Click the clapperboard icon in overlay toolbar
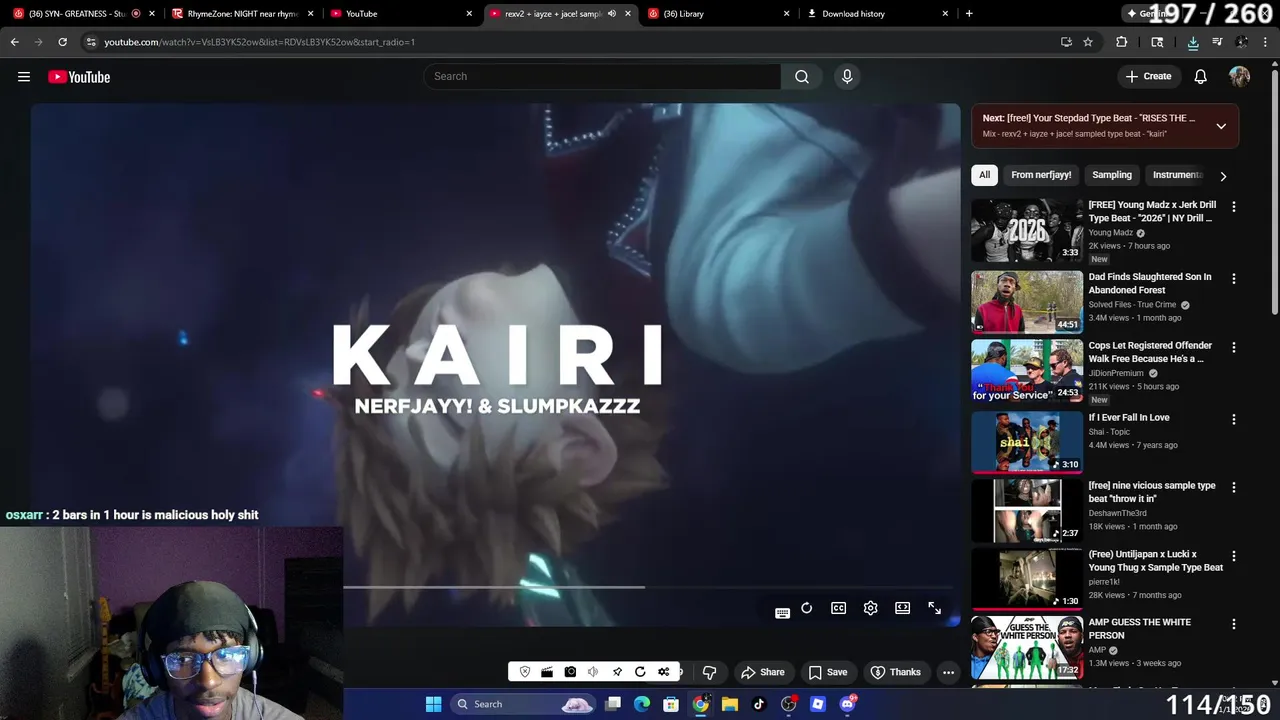The width and height of the screenshot is (1280, 720). (x=547, y=672)
